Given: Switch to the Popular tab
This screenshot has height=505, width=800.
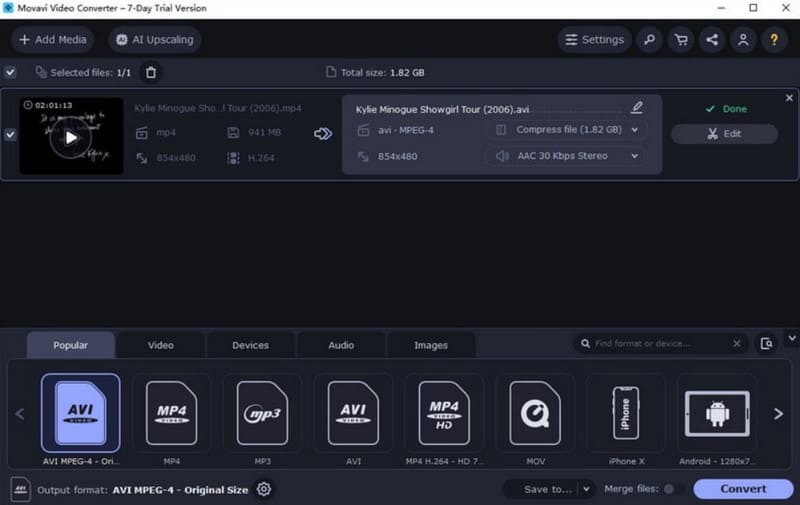Looking at the screenshot, I should tap(70, 345).
